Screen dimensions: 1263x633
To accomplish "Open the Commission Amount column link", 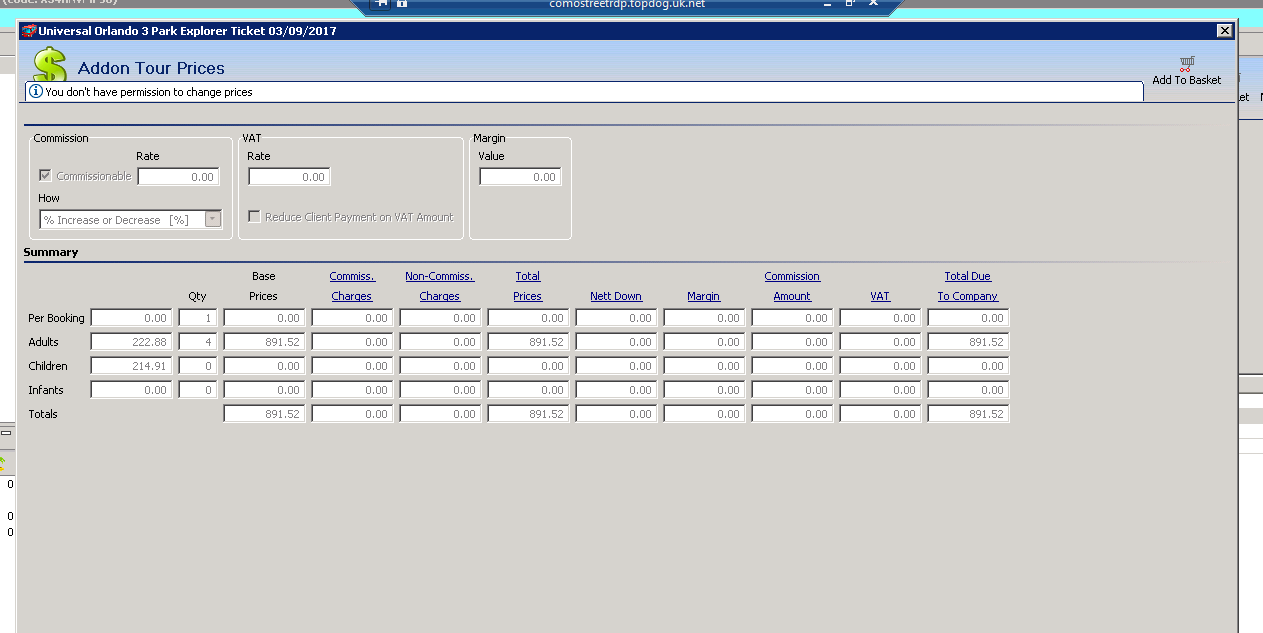I will 792,286.
